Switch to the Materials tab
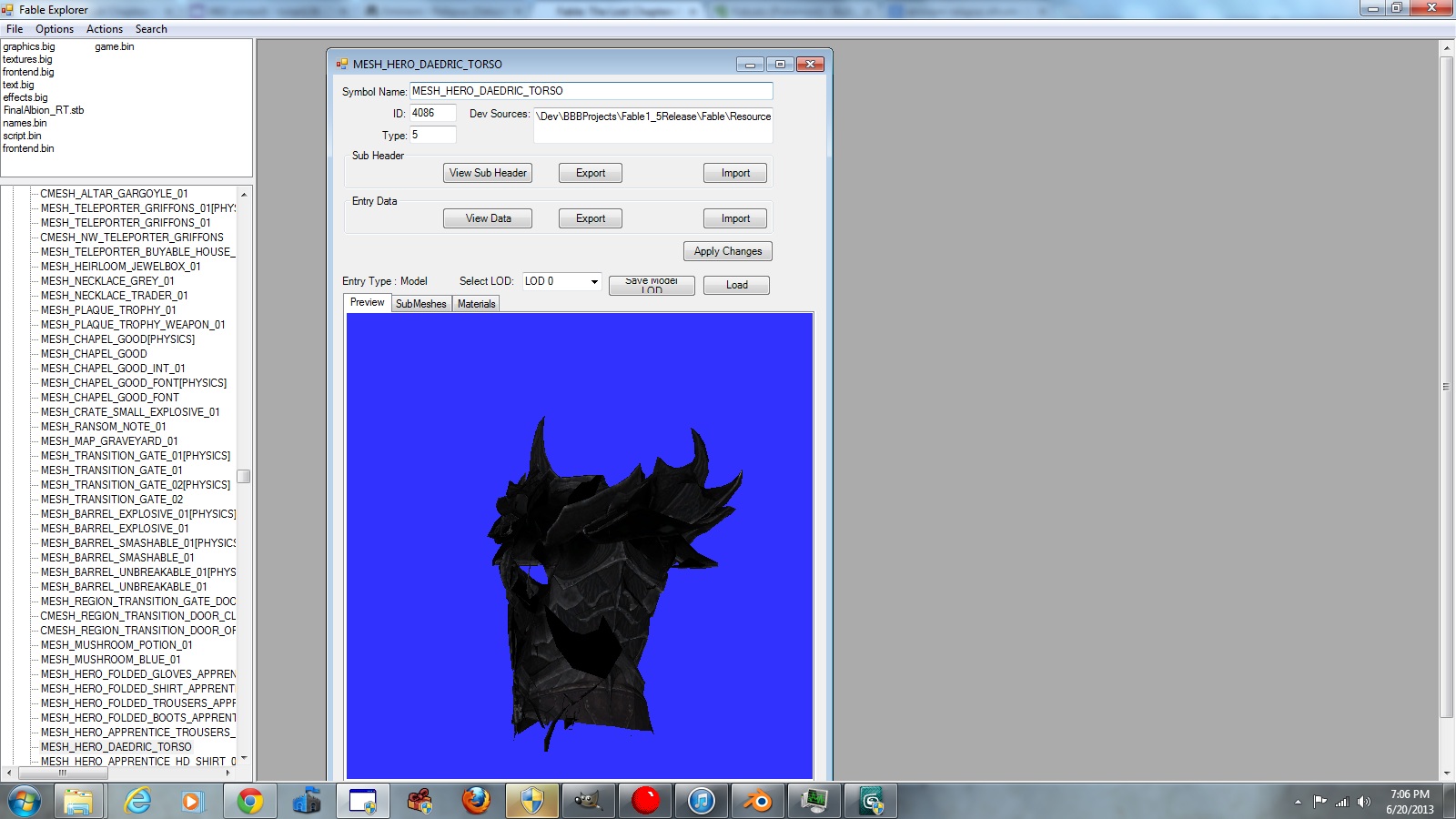1456x819 pixels. pyautogui.click(x=476, y=304)
